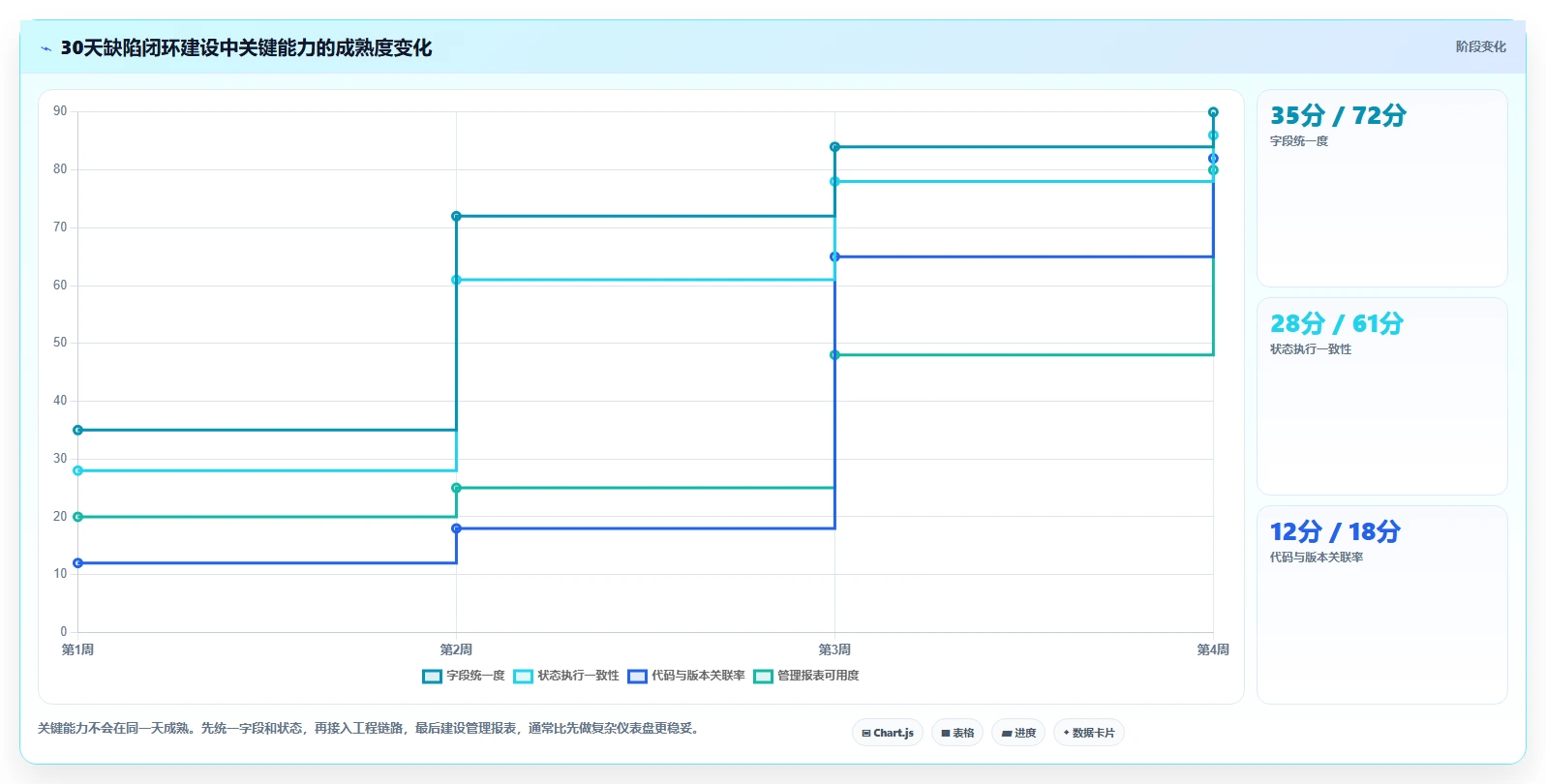The height and width of the screenshot is (784, 1546).
Task: Click the trend icon beside the chart title
Action: click(x=45, y=48)
